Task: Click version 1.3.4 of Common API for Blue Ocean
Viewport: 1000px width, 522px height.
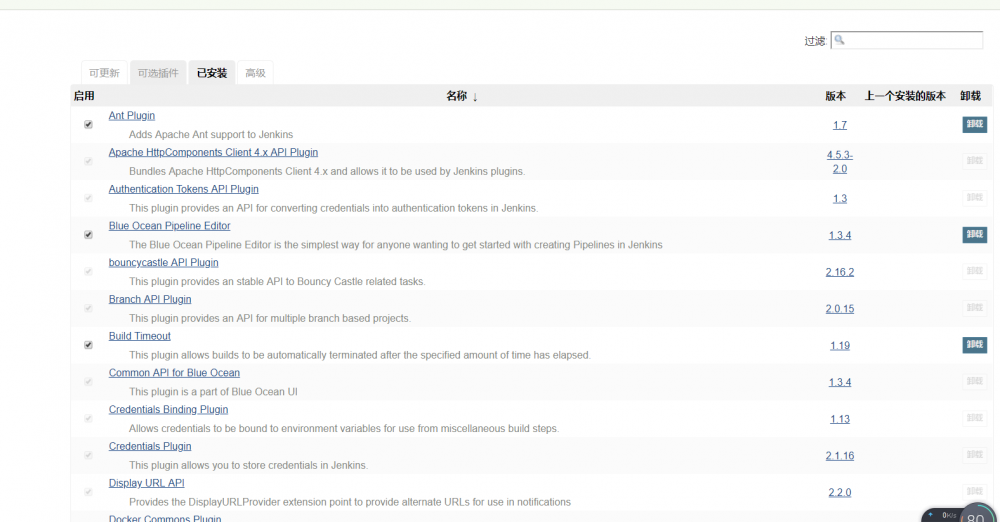Action: click(840, 382)
